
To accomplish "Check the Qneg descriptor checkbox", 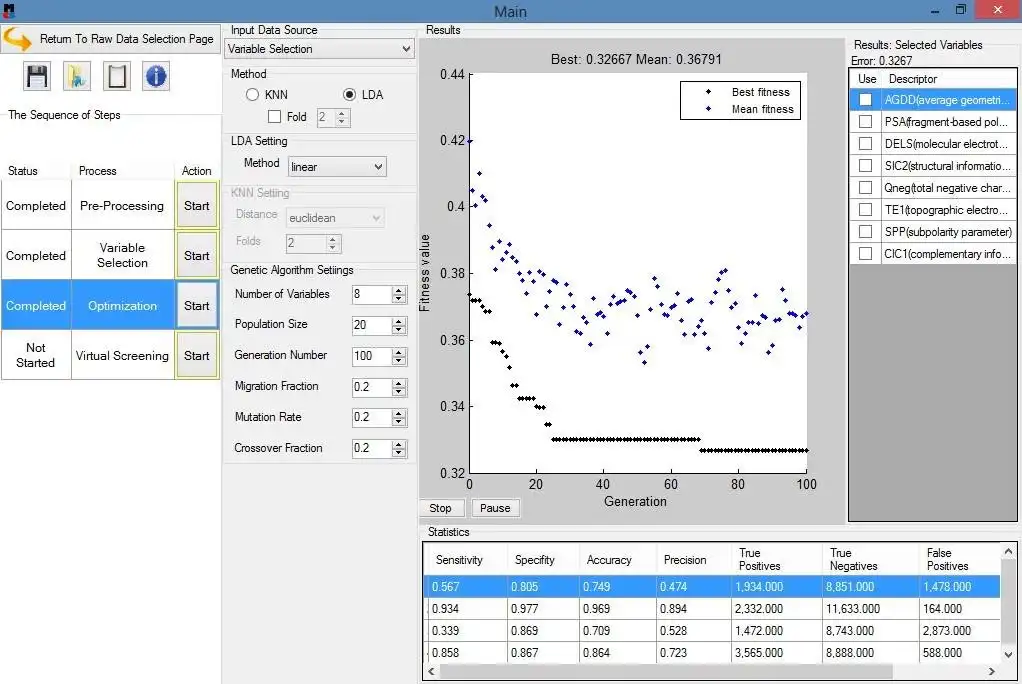I will click(866, 188).
